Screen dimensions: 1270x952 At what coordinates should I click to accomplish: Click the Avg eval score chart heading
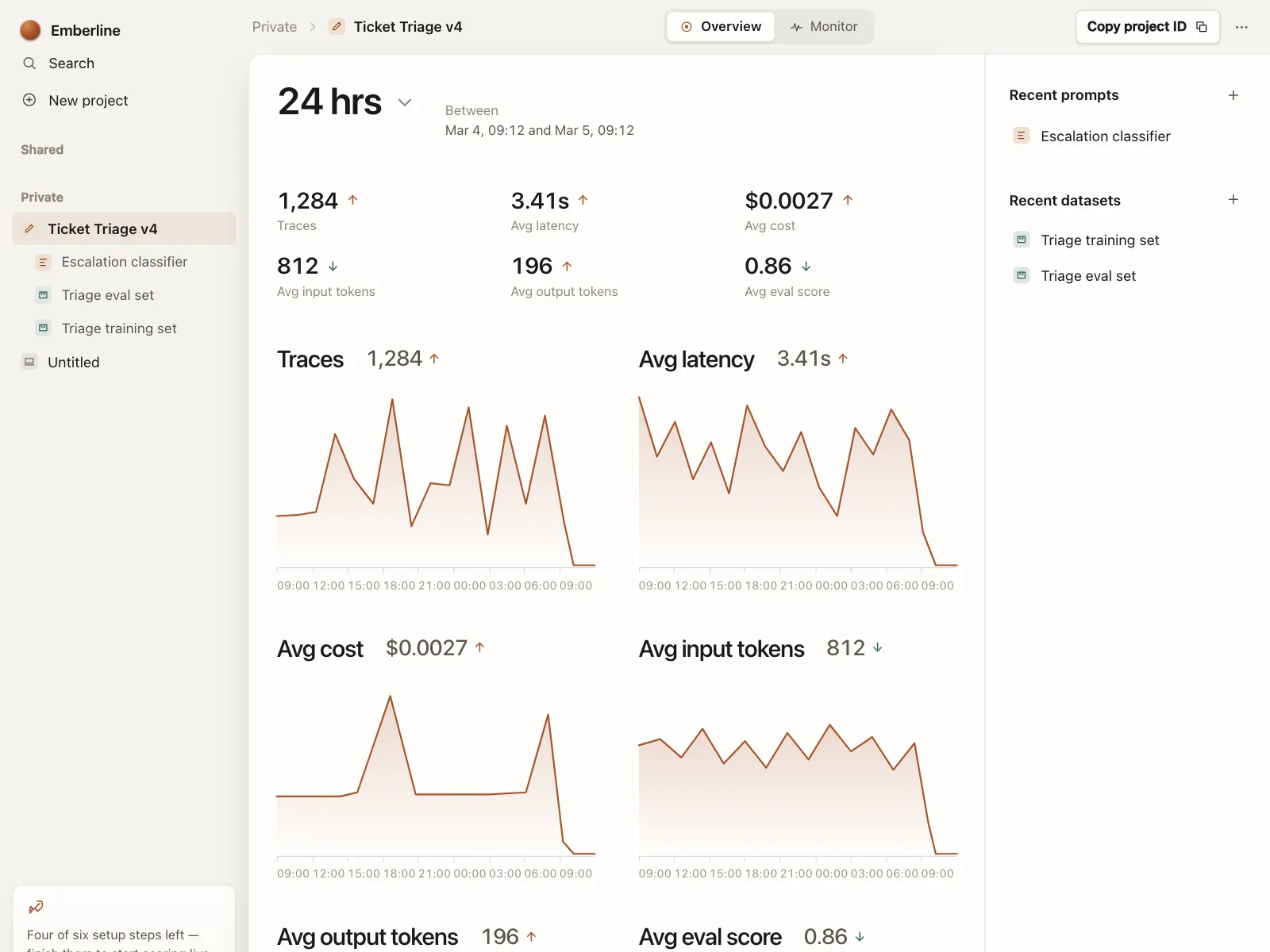point(710,937)
